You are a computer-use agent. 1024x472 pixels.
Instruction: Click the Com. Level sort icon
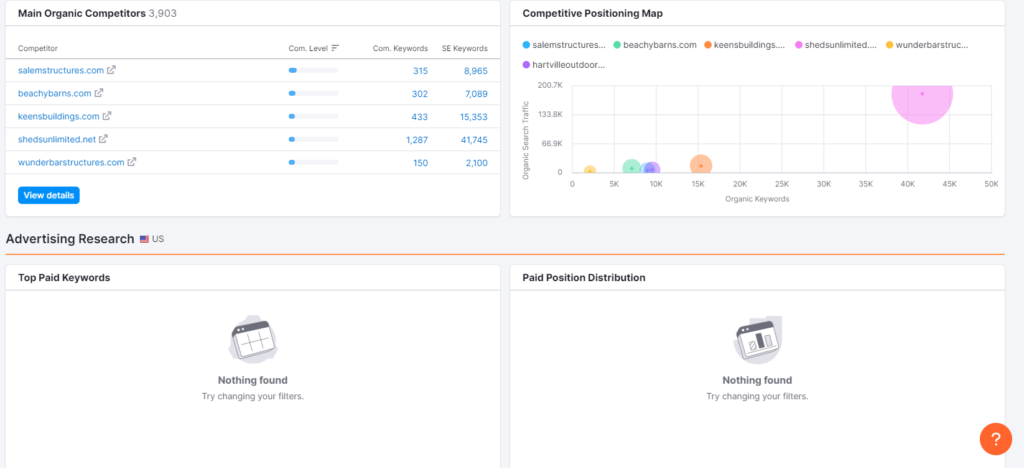[335, 48]
